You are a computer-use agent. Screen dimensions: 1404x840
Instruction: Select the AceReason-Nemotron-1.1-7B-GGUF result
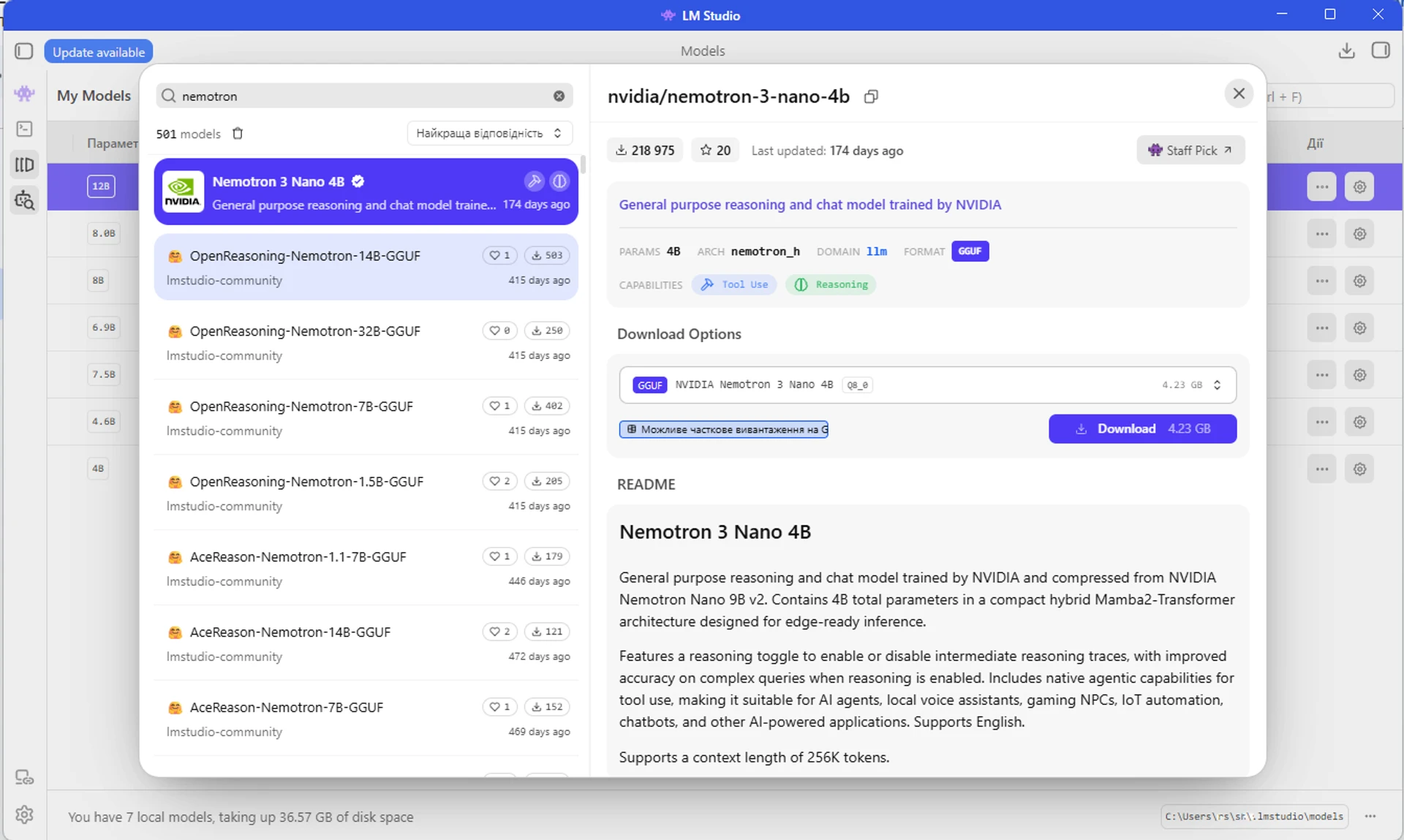coord(366,568)
